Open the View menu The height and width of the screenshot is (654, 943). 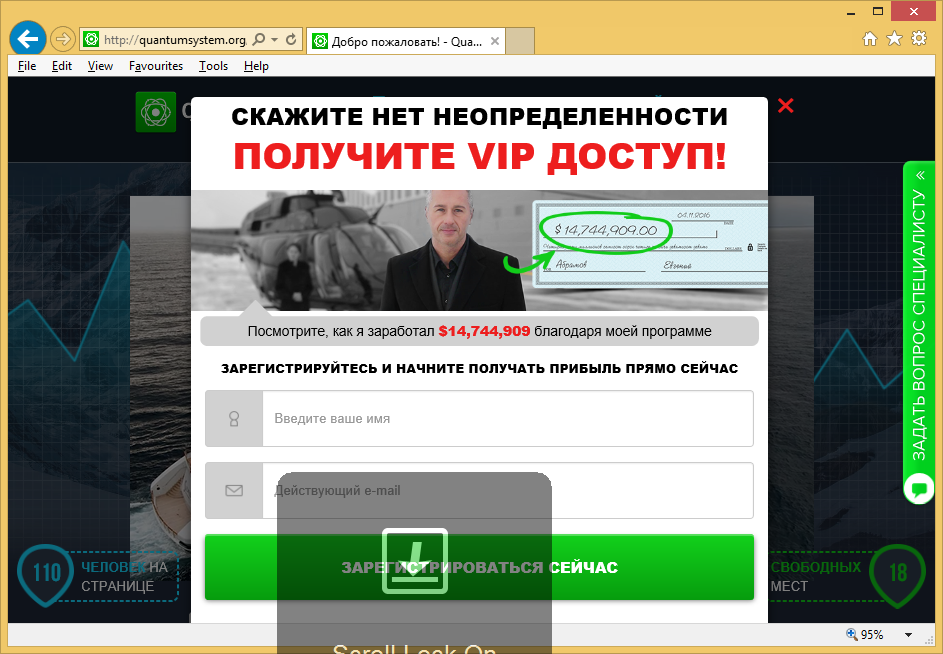[x=100, y=66]
